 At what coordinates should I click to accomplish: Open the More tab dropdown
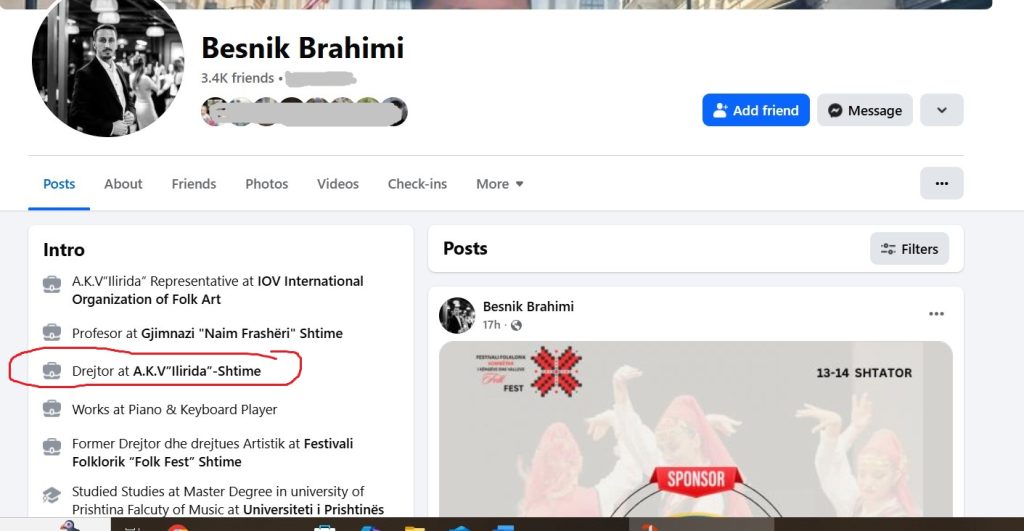500,184
